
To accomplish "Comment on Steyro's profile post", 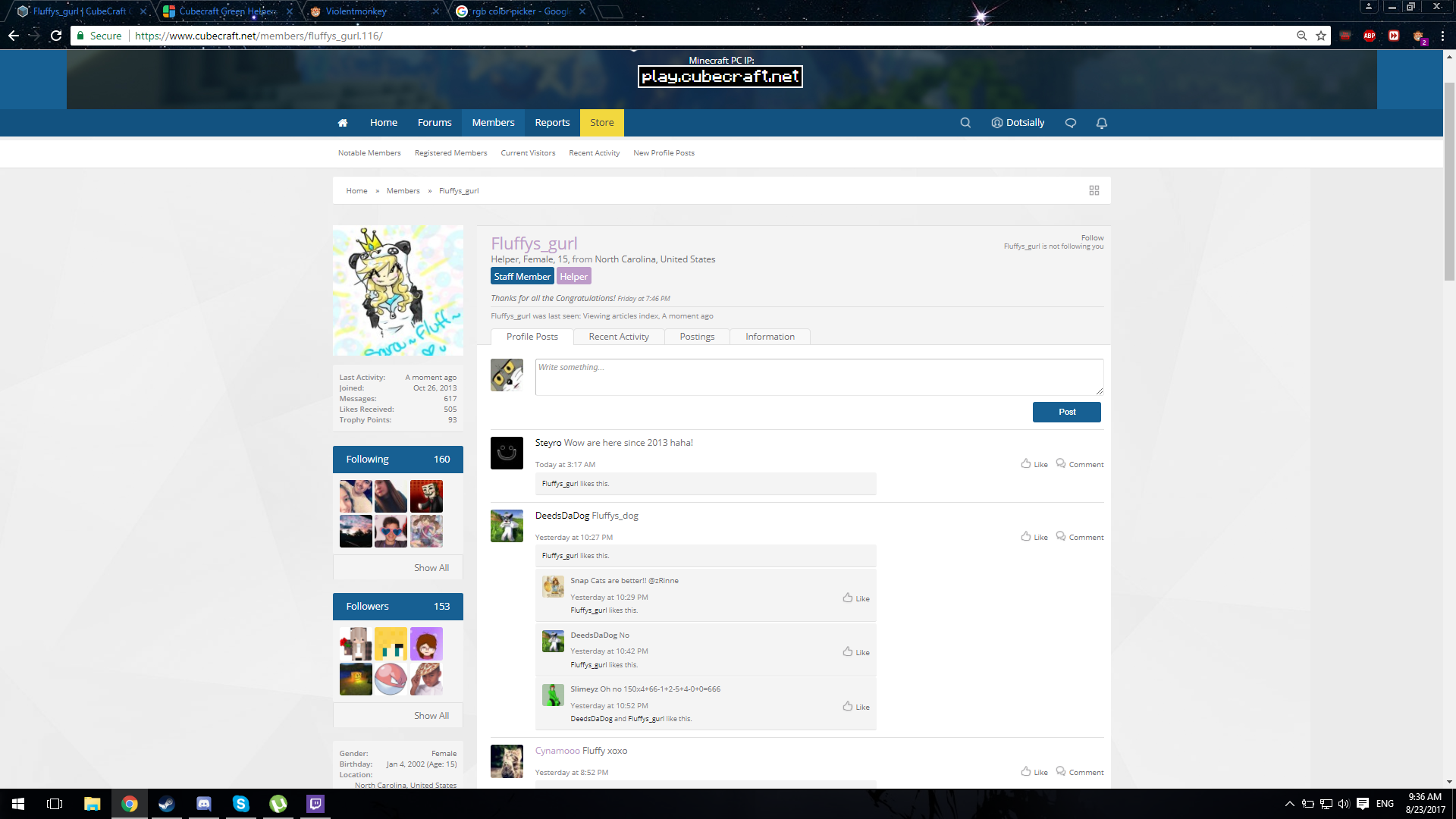I will pyautogui.click(x=1080, y=464).
